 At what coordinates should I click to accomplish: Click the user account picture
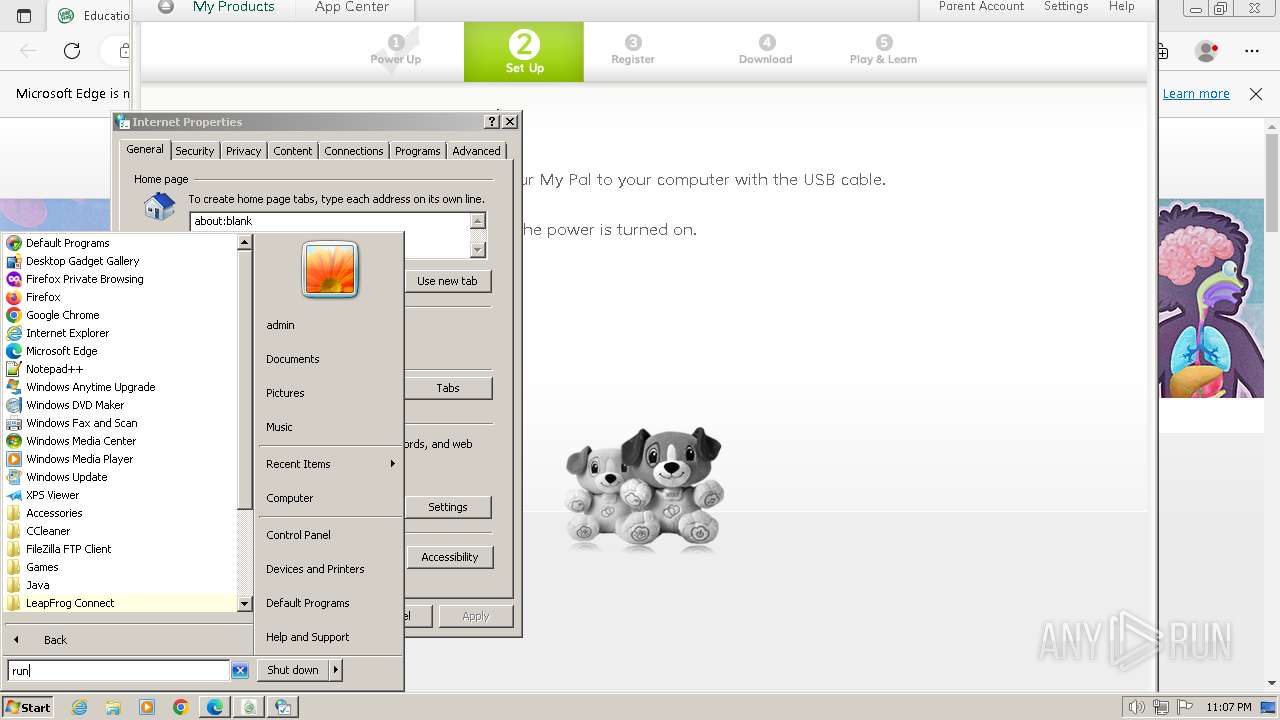pos(330,270)
